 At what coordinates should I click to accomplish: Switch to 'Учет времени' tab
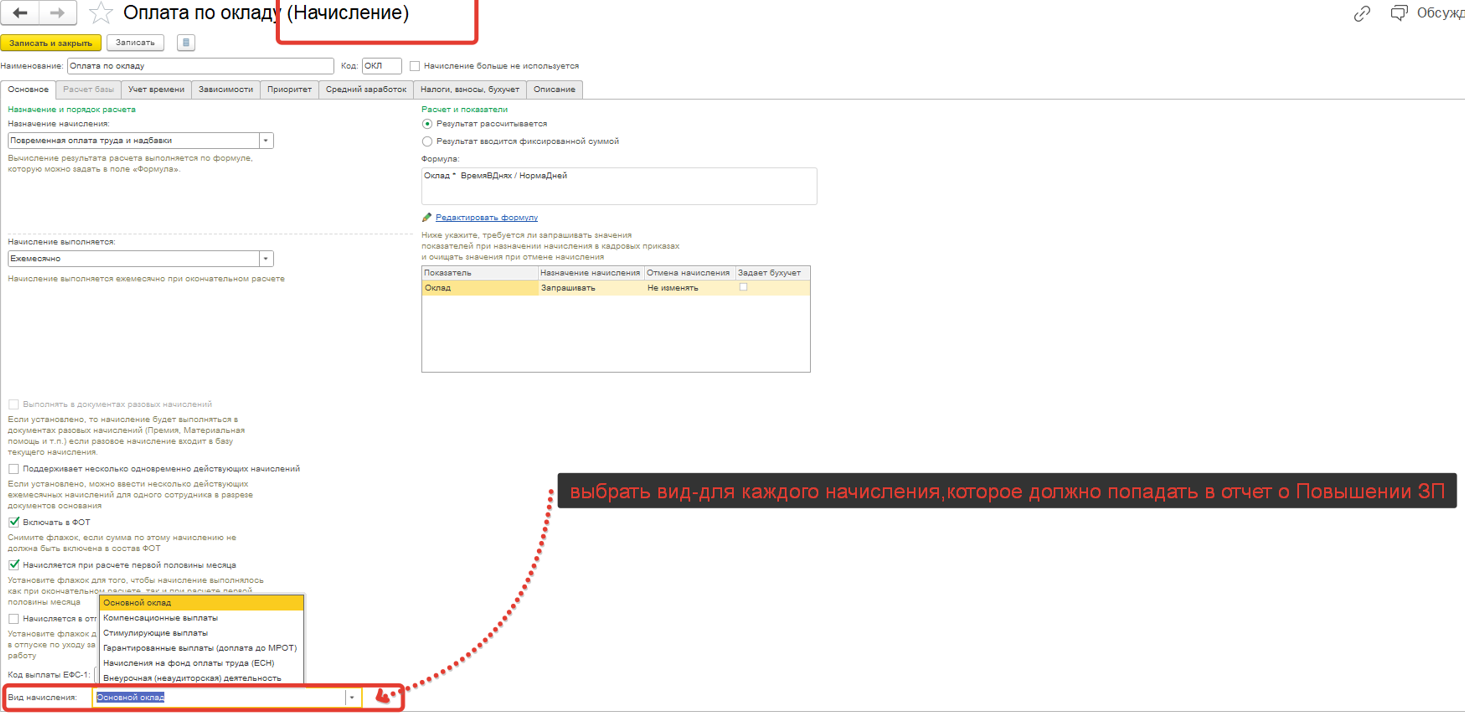point(156,89)
